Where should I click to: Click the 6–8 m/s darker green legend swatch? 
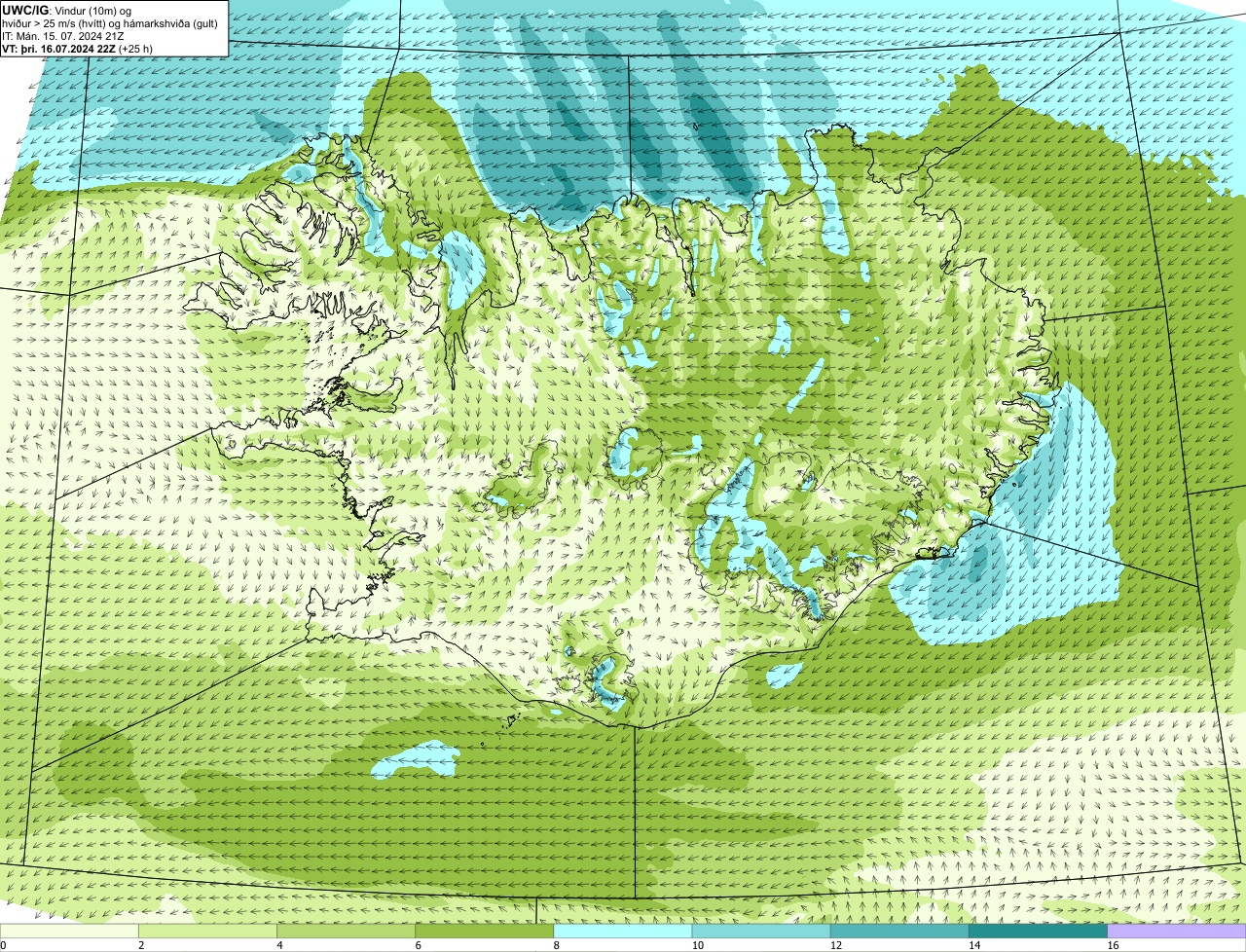pyautogui.click(x=485, y=932)
